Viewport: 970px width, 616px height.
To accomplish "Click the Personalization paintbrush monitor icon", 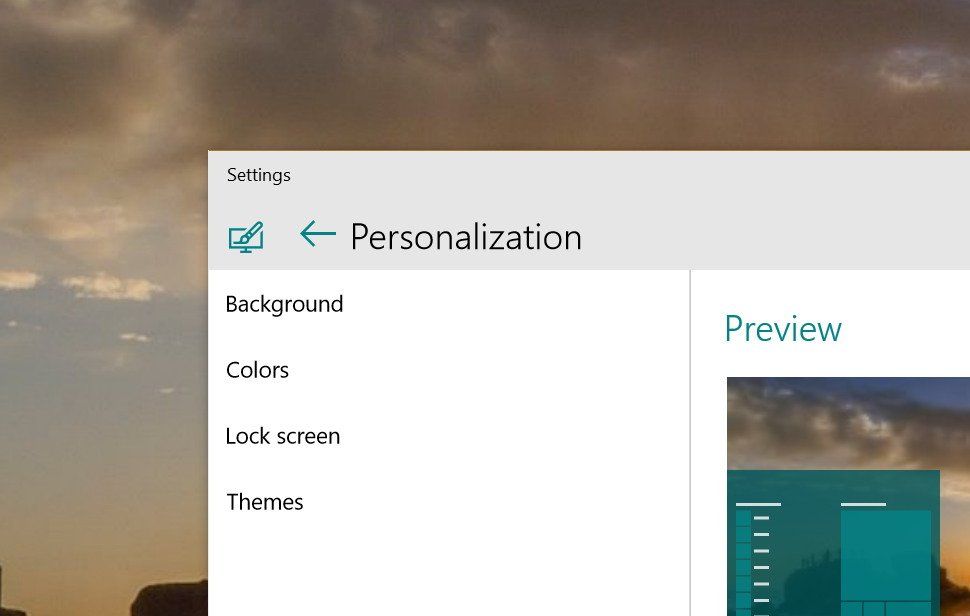I will 246,236.
